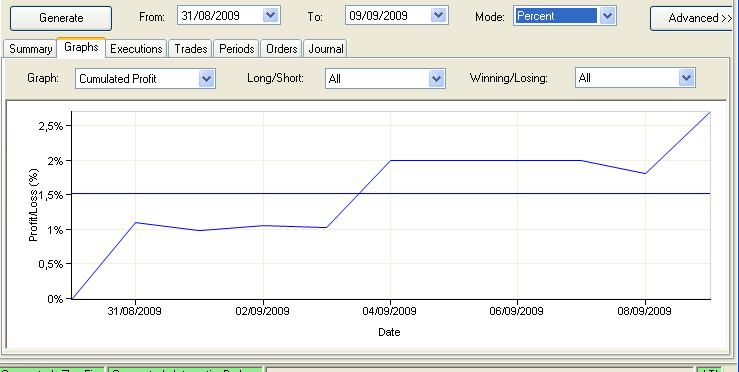Switch to the Summary tab
Screen dimensions: 739x372
30,49
